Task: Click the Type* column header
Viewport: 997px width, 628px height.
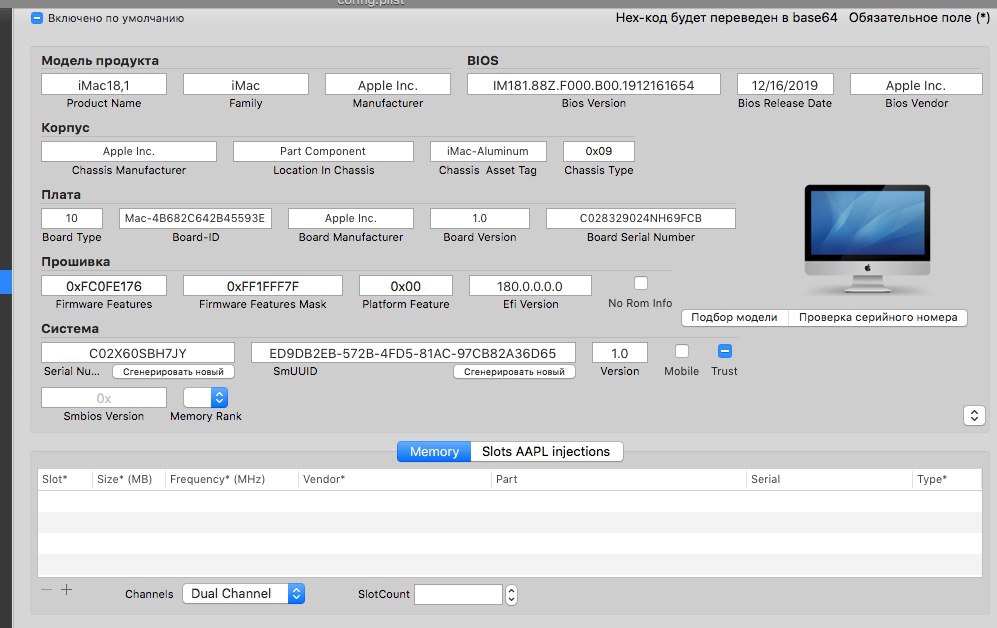Action: pos(947,479)
